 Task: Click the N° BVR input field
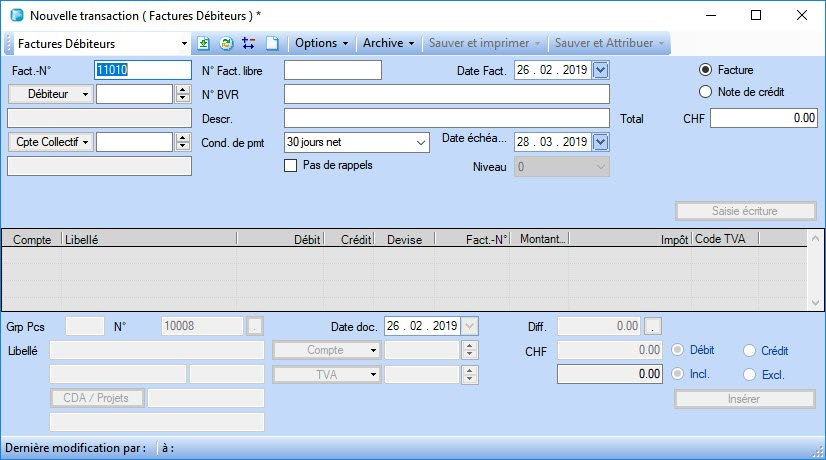click(446, 94)
